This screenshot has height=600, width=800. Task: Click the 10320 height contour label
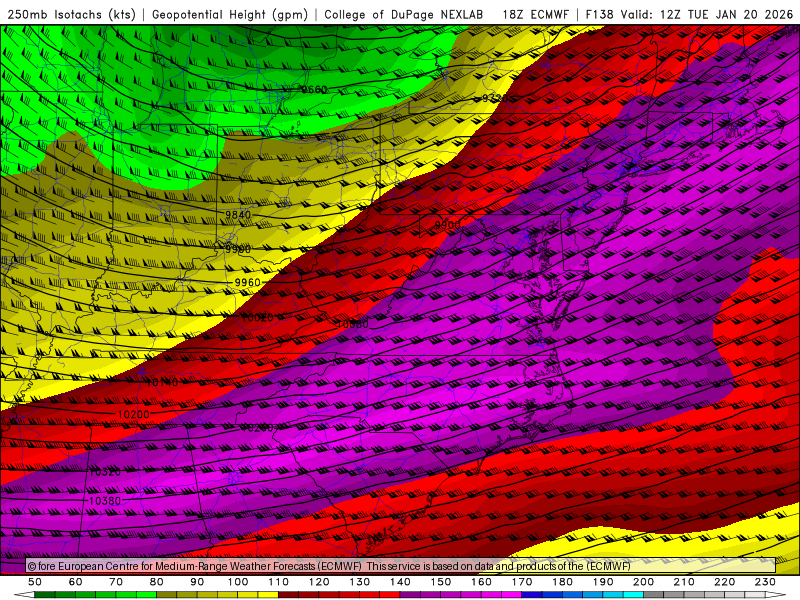(x=105, y=472)
